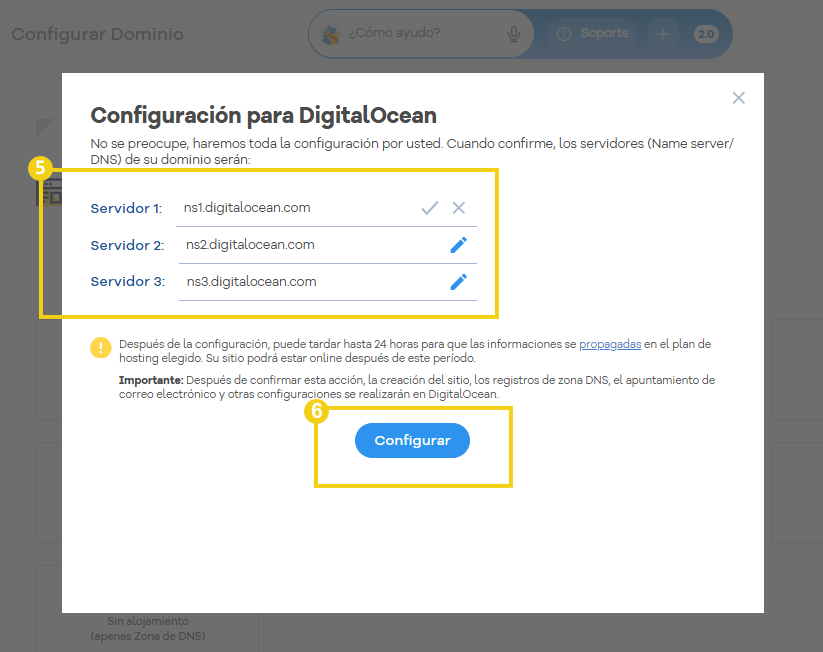The width and height of the screenshot is (823, 652).
Task: Close the DigitalOcean configuration dialog
Action: [x=738, y=98]
